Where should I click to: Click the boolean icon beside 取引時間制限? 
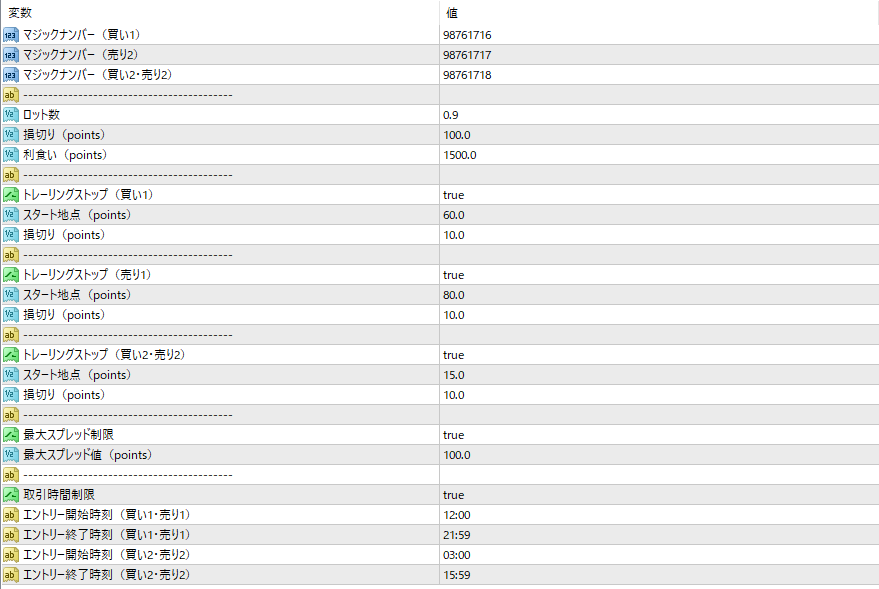tap(11, 495)
